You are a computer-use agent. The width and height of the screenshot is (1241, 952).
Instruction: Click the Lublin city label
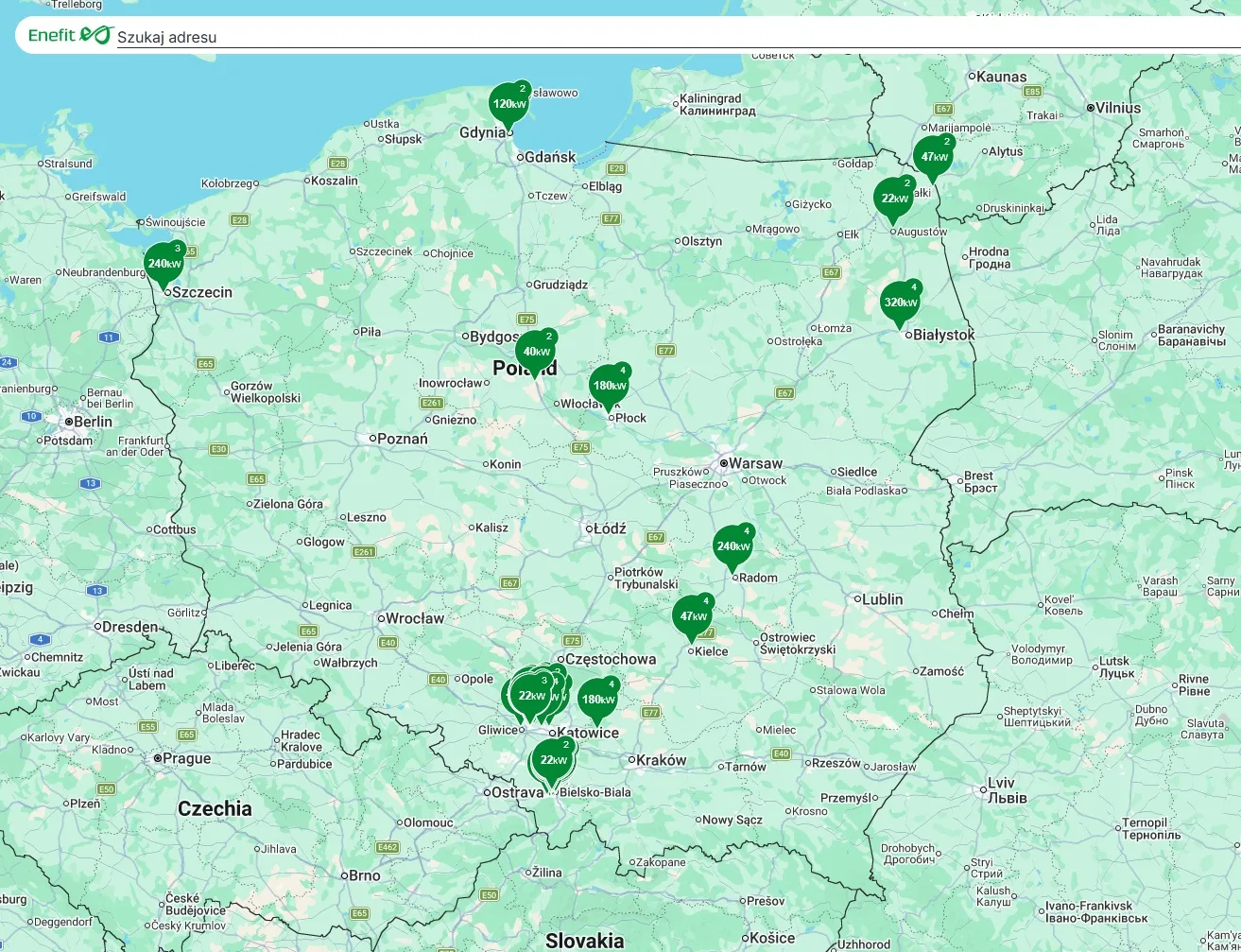click(x=883, y=599)
